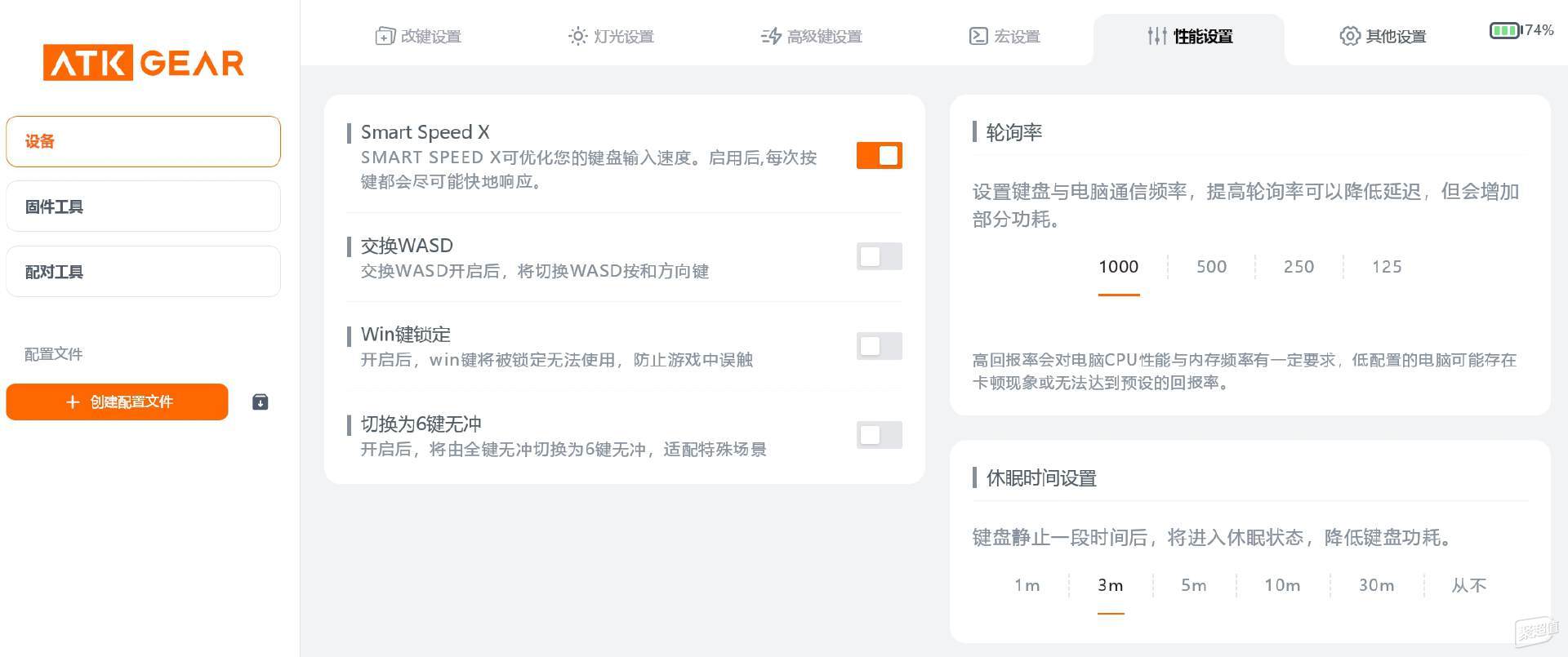1568x657 pixels.
Task: Click the 宏设置 terminal macro icon
Action: point(978,36)
